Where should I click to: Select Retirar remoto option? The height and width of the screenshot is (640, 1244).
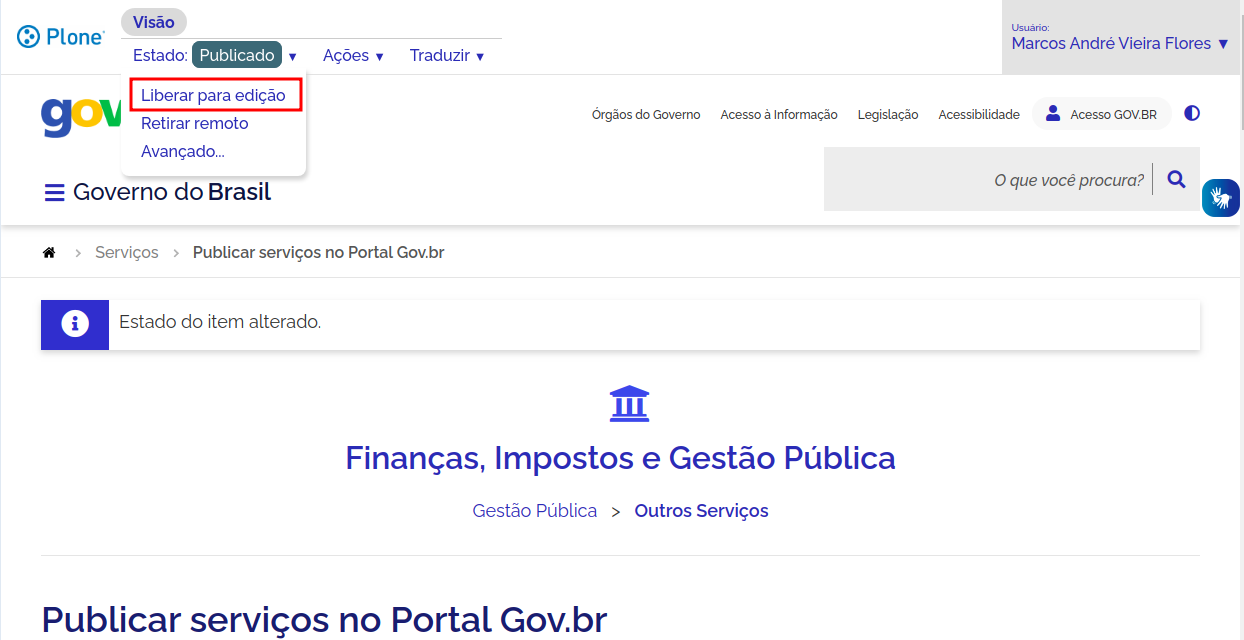(x=194, y=123)
